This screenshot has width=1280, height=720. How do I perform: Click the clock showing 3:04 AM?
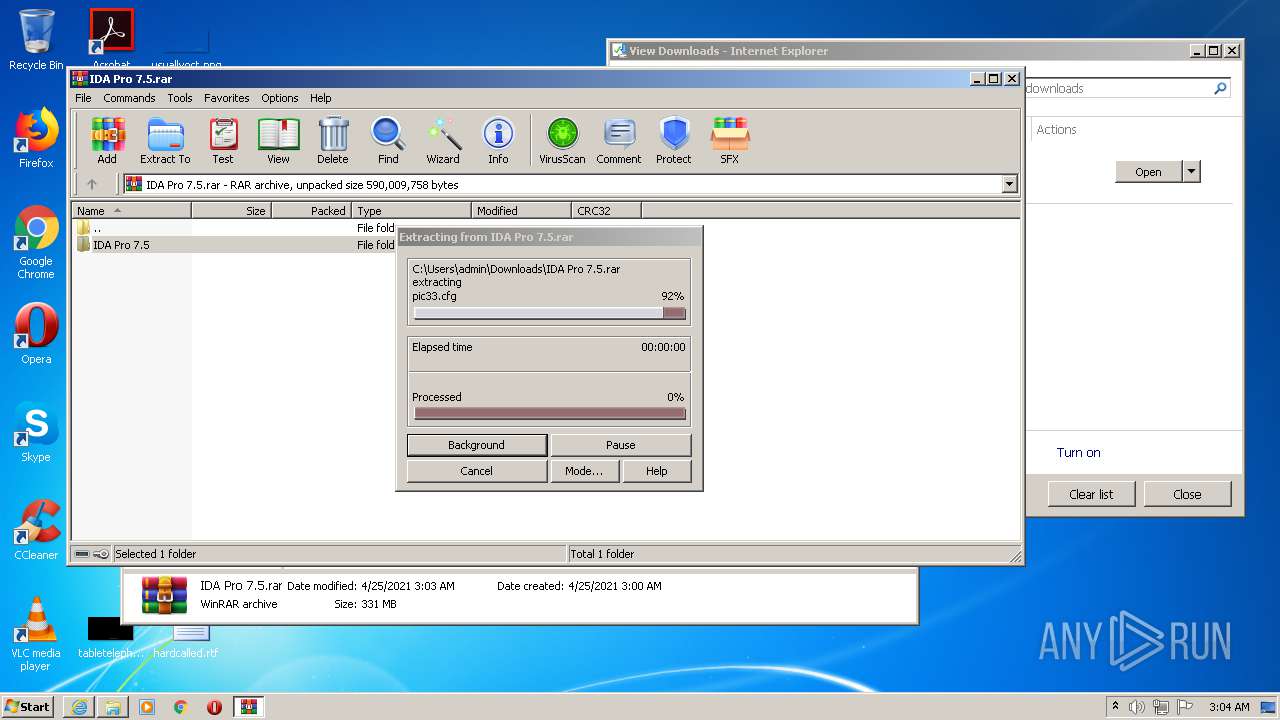[x=1229, y=707]
